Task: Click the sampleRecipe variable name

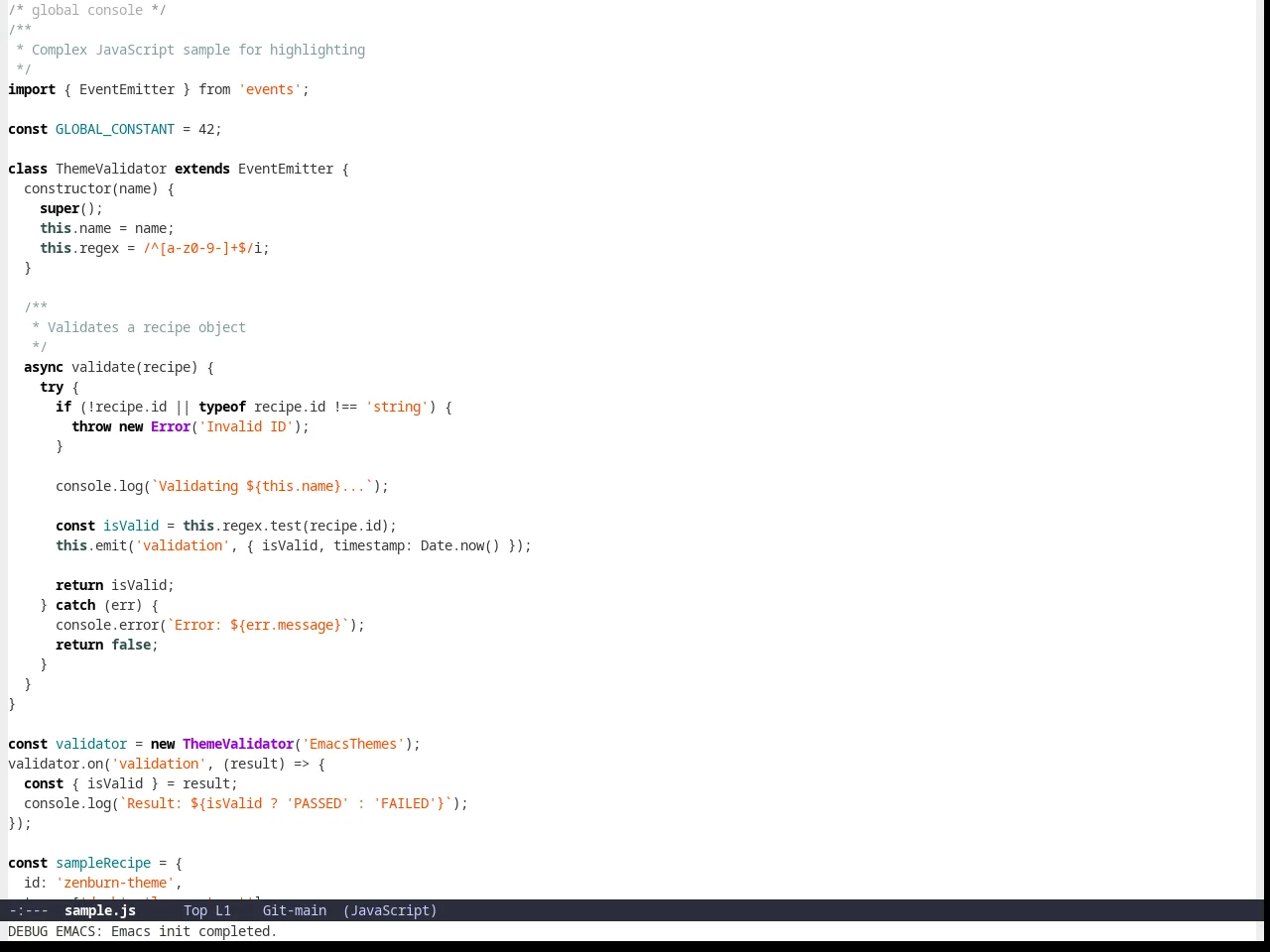Action: tap(103, 863)
